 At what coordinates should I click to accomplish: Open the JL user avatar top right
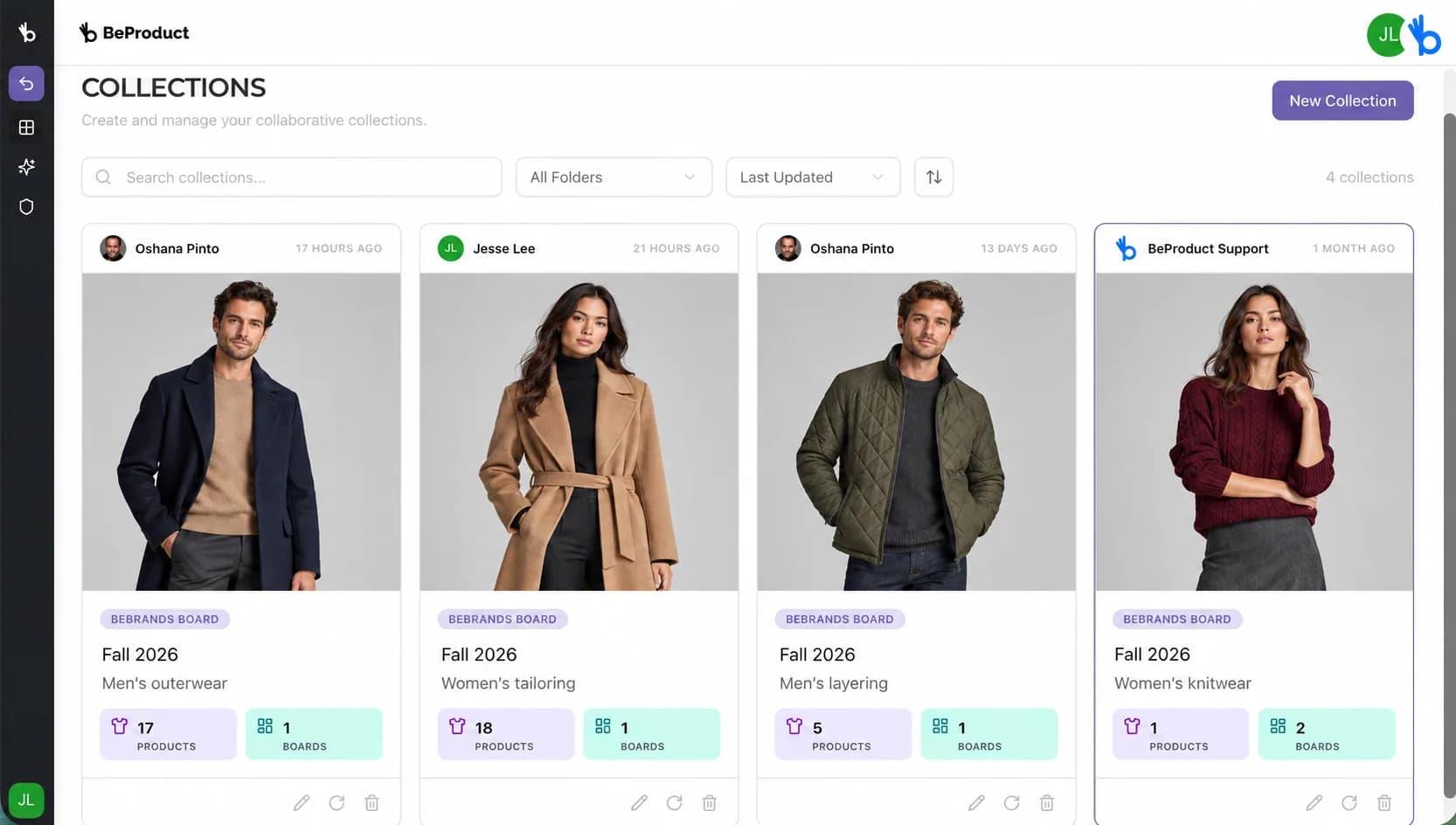(x=1388, y=35)
